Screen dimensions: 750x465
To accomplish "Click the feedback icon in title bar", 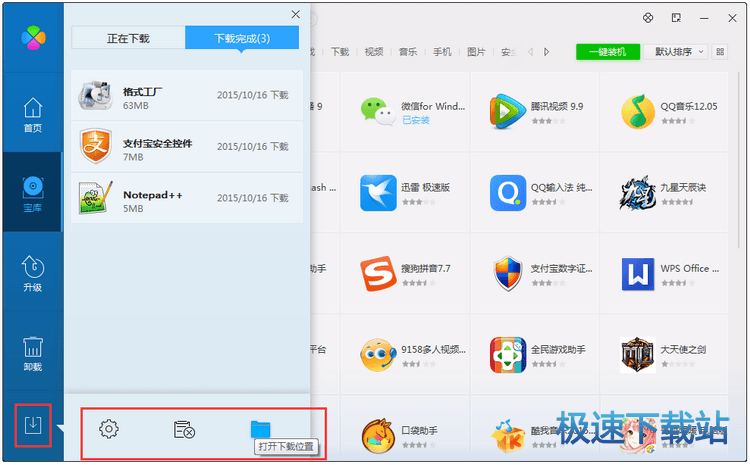I will click(x=676, y=18).
